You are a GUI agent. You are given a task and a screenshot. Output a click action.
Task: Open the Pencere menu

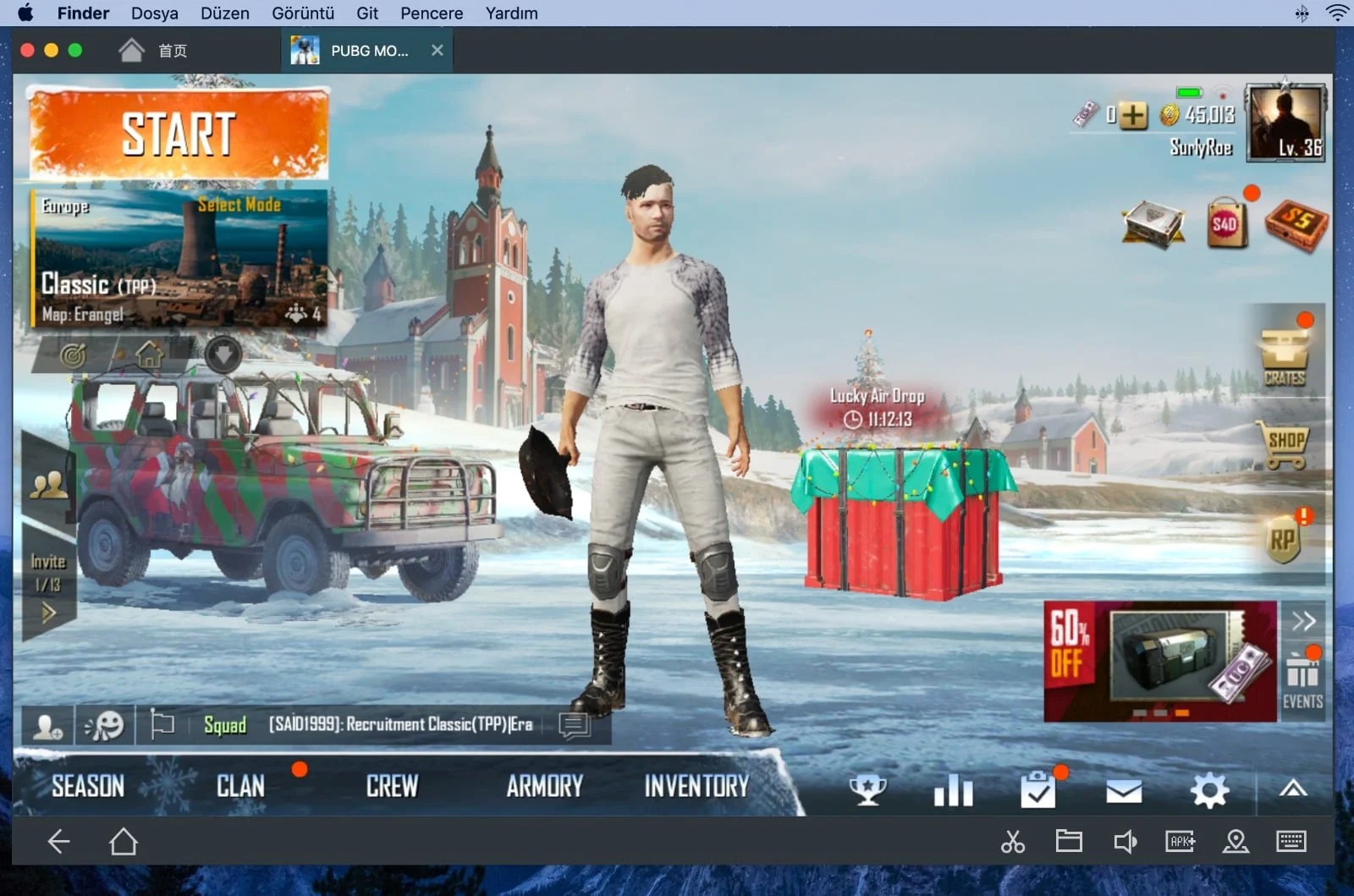[432, 14]
